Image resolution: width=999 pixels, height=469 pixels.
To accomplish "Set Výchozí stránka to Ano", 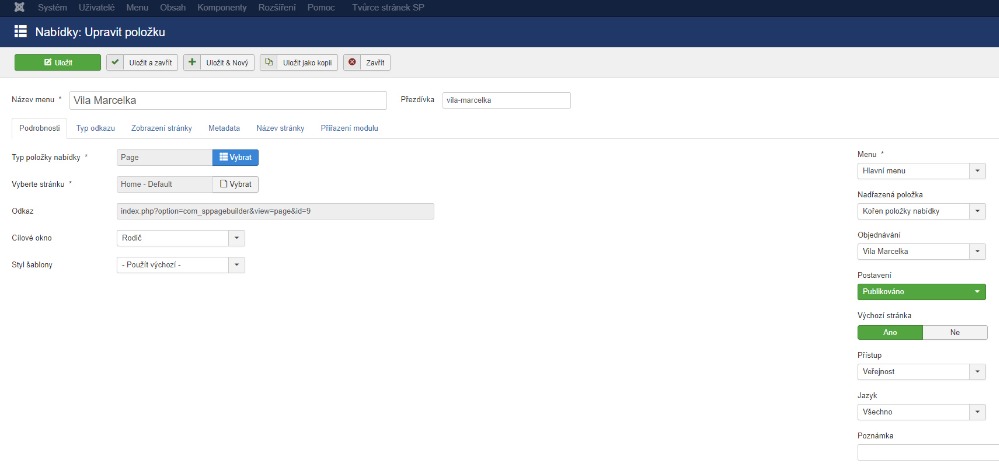I will tap(889, 332).
